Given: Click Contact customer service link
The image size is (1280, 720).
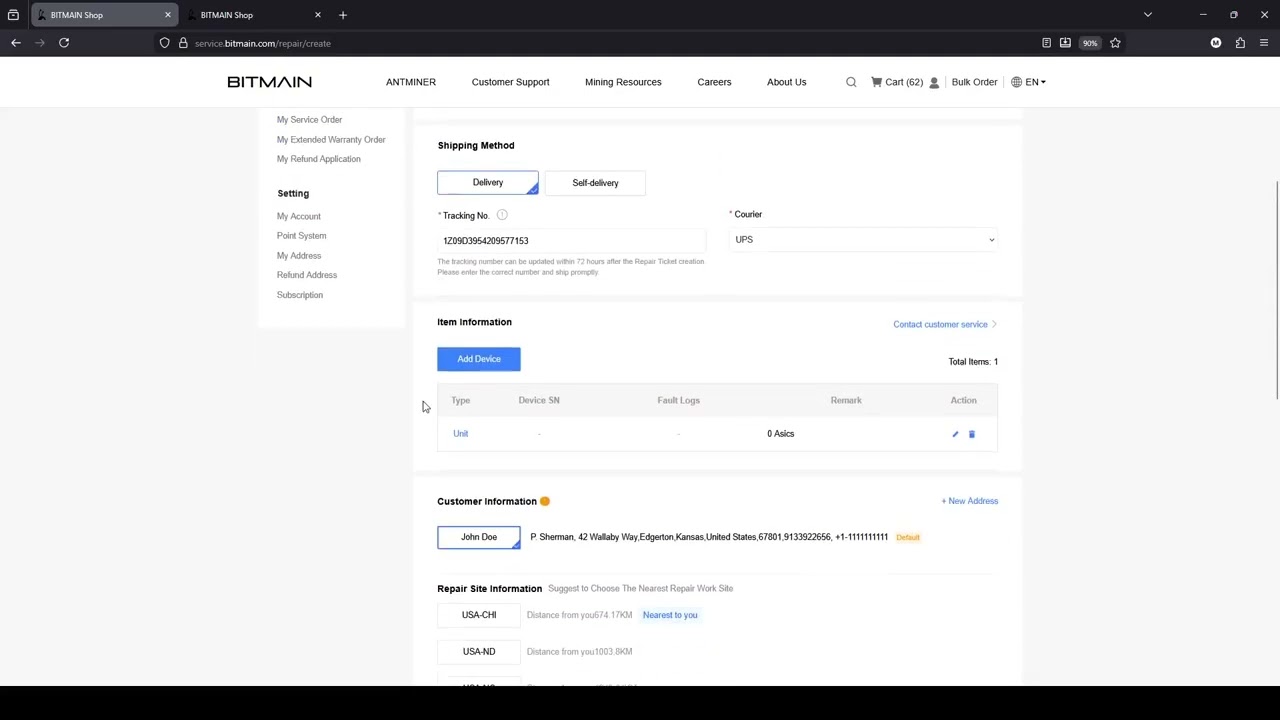Looking at the screenshot, I should point(944,324).
